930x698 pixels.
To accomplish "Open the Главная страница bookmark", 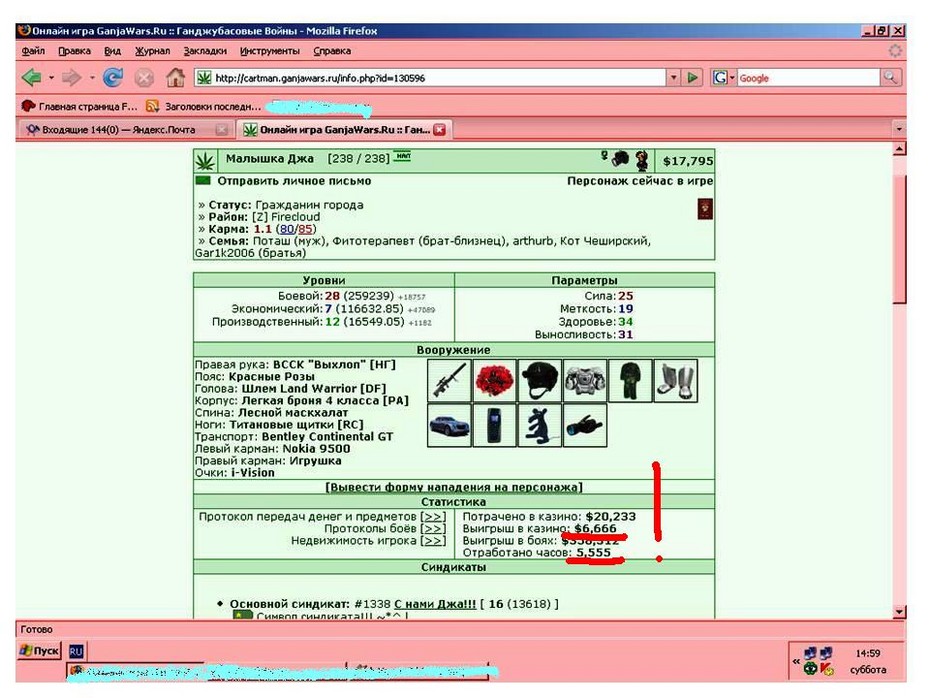I will pos(79,107).
